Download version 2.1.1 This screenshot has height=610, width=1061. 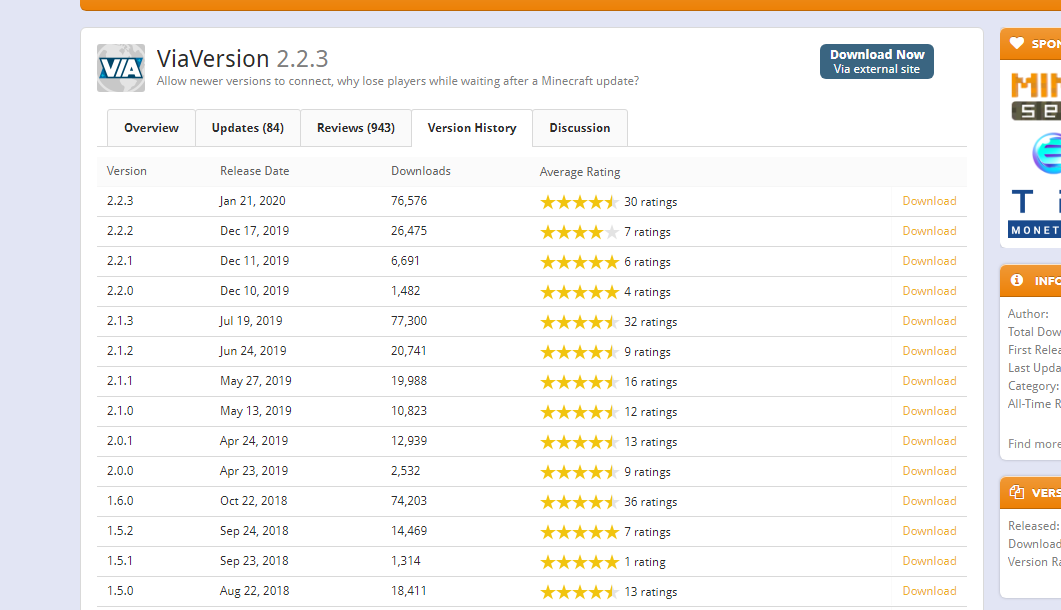coord(929,381)
